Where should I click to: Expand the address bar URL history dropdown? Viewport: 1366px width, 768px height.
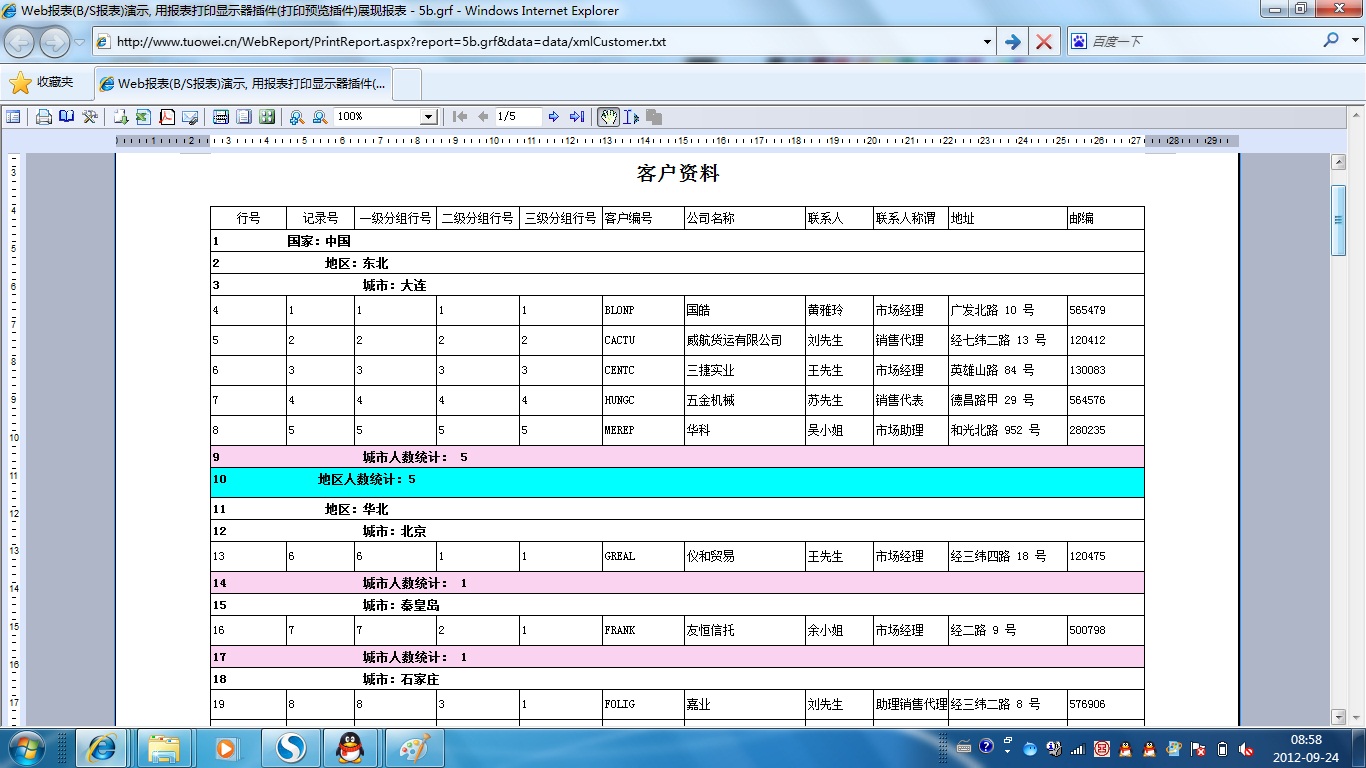point(987,42)
